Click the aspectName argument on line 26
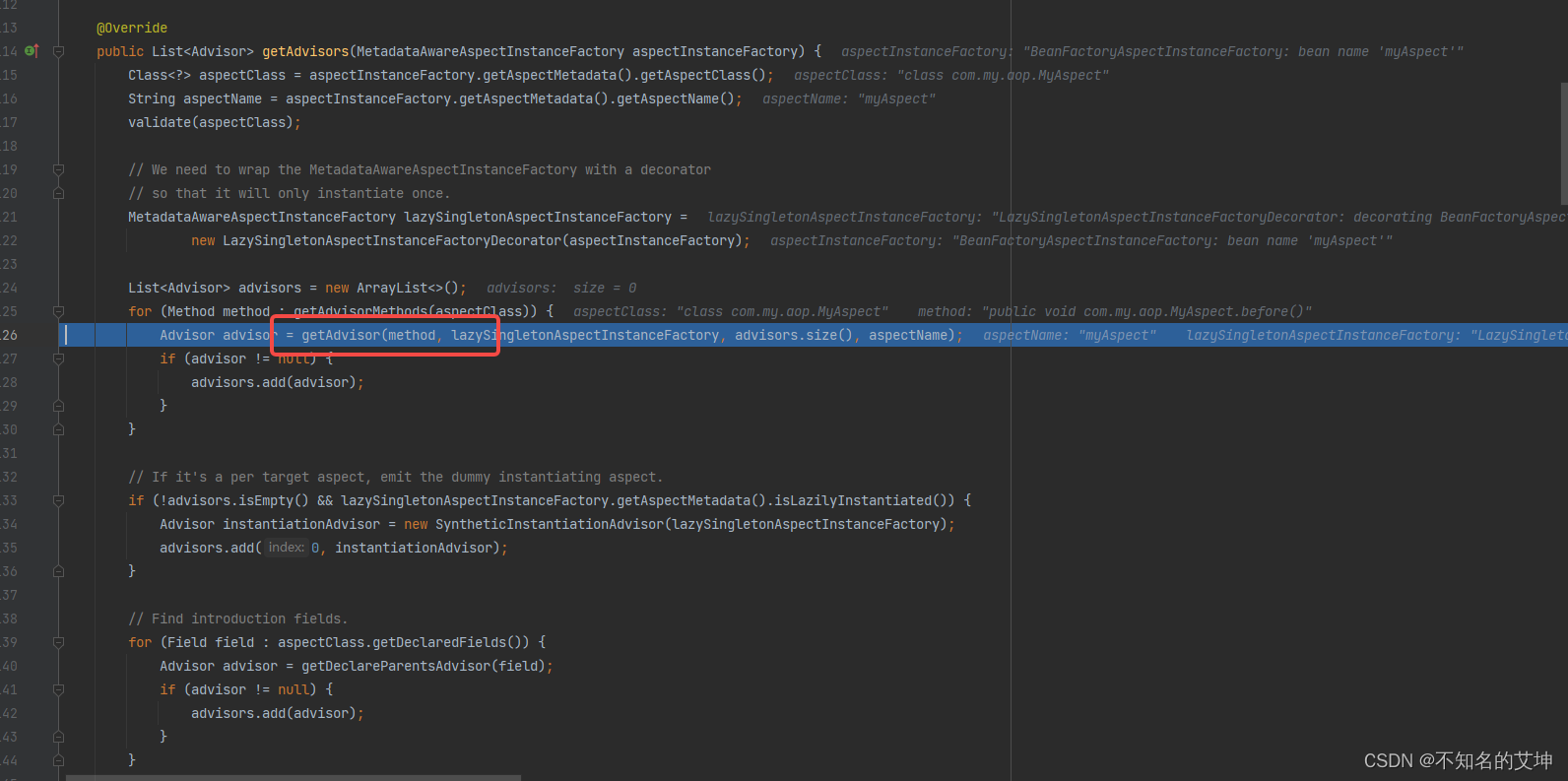1568x781 pixels. (x=908, y=335)
